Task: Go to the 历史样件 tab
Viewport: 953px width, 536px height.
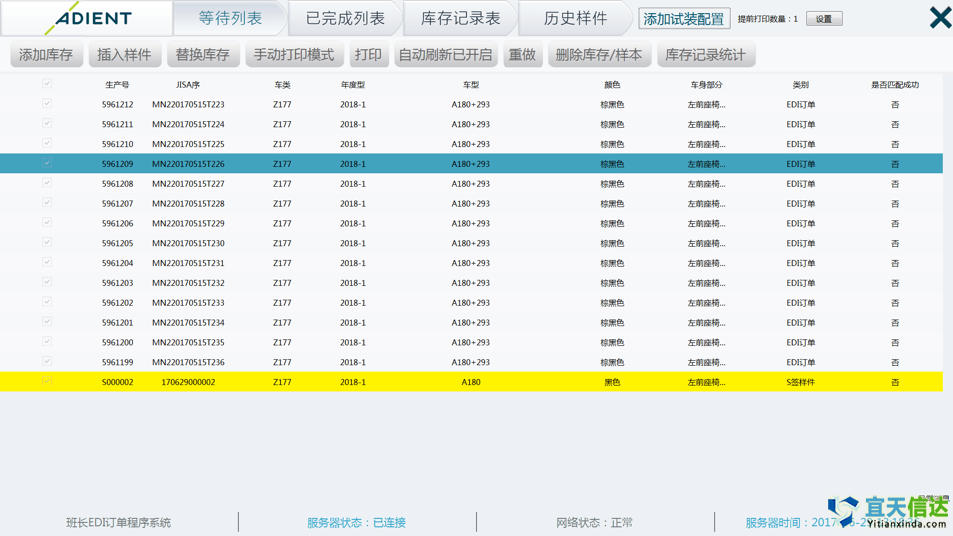Action: point(575,18)
